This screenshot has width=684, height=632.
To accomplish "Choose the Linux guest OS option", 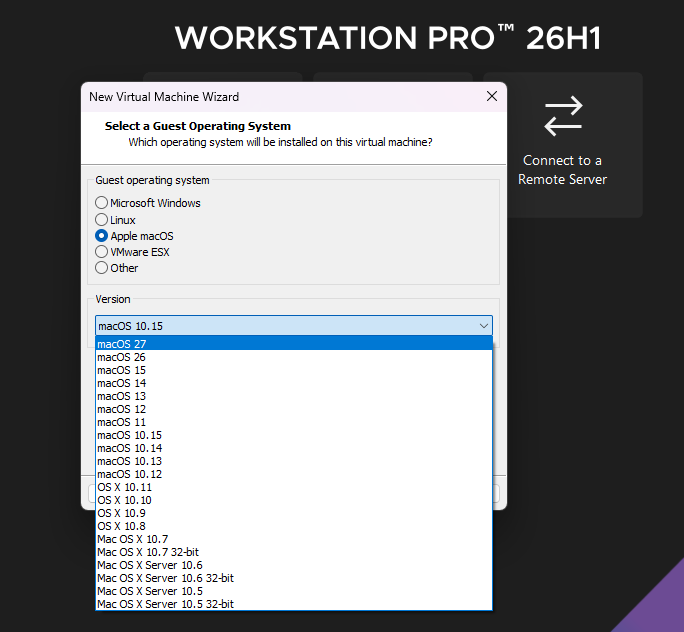I will coord(101,219).
